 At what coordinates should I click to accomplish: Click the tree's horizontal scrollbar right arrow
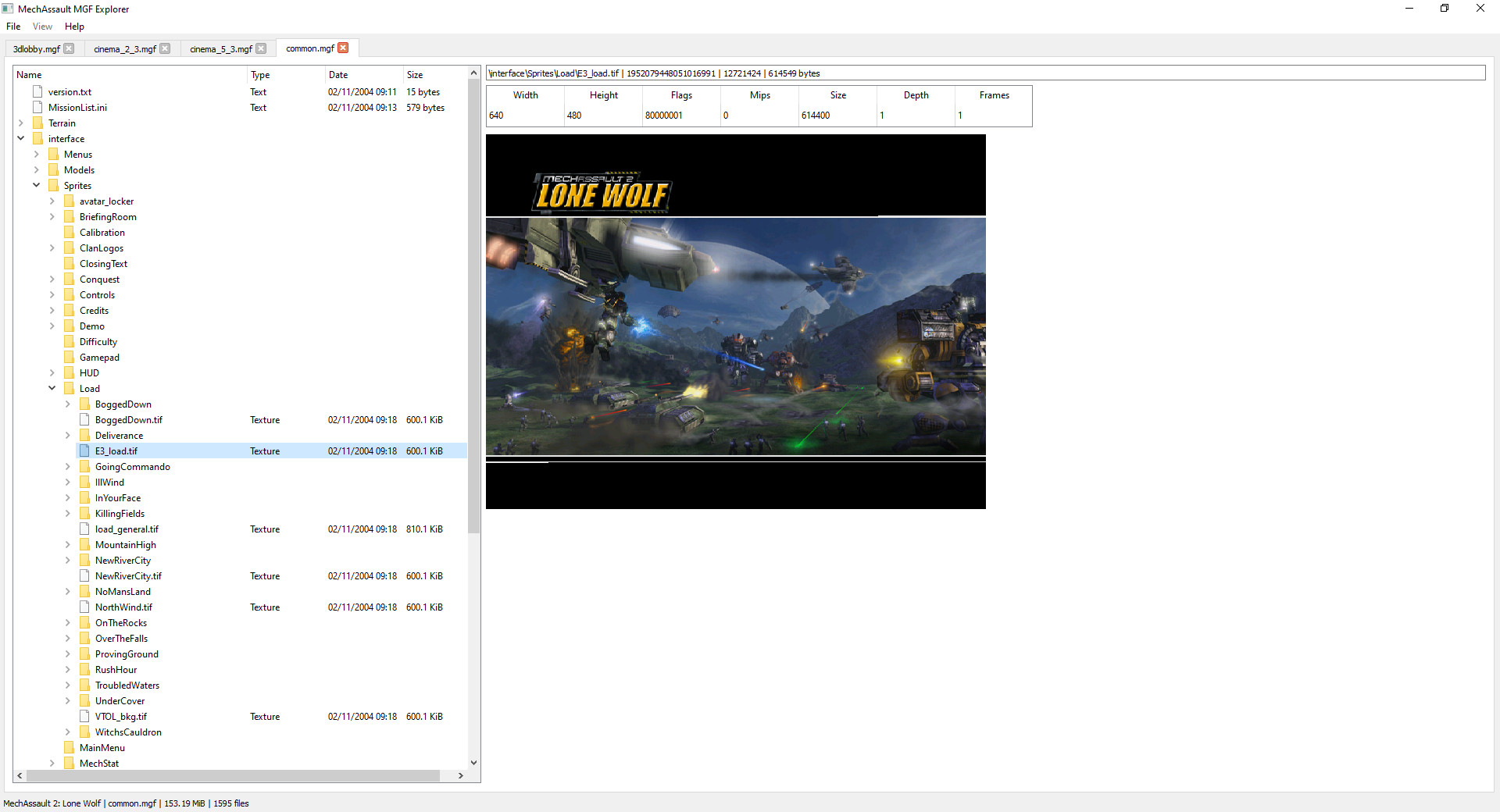pyautogui.click(x=461, y=776)
